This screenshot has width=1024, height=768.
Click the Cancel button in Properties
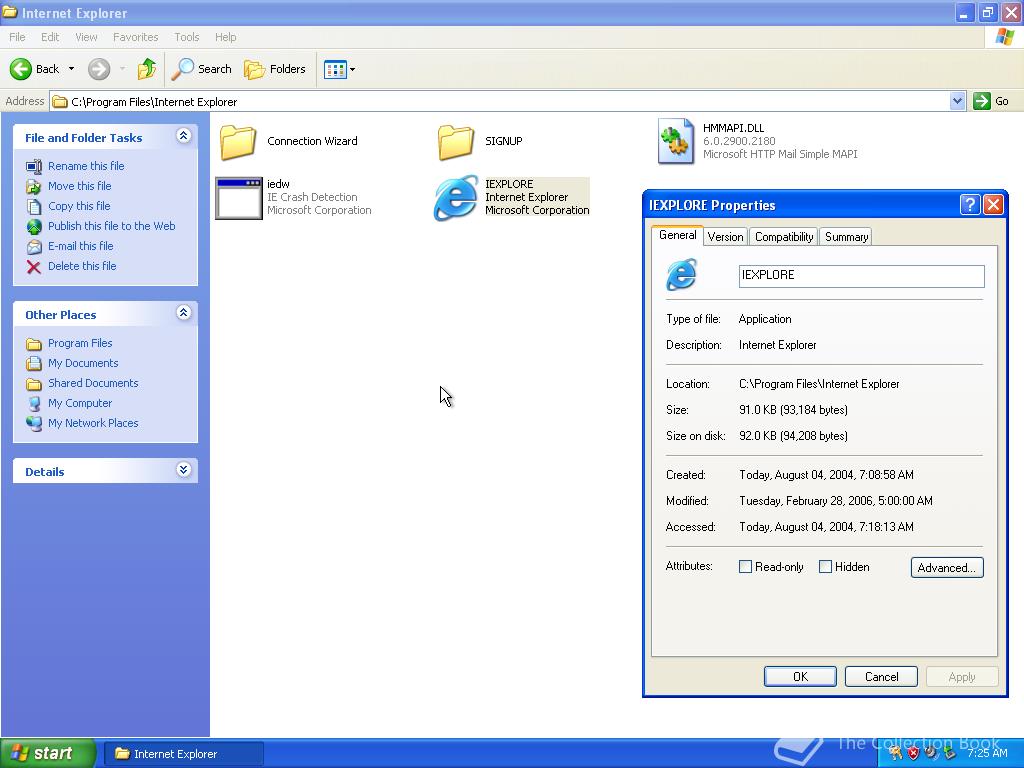point(882,677)
